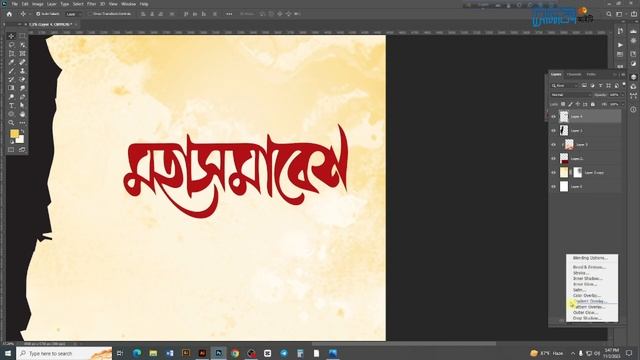Viewport: 640px width, 360px height.
Task: Hide Layer 1 visibility eye
Action: (553, 131)
